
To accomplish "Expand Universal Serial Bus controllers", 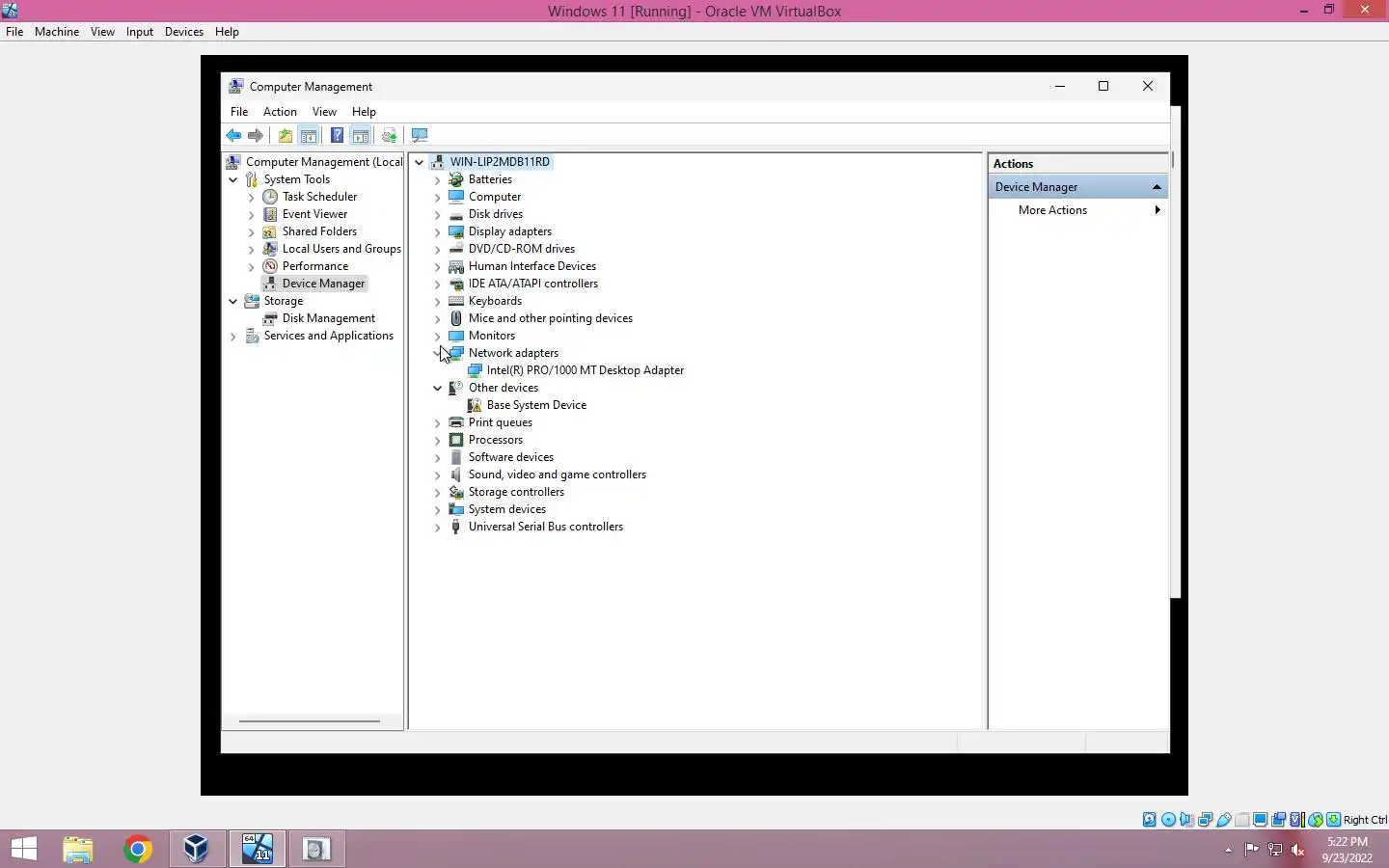I will [x=437, y=528].
